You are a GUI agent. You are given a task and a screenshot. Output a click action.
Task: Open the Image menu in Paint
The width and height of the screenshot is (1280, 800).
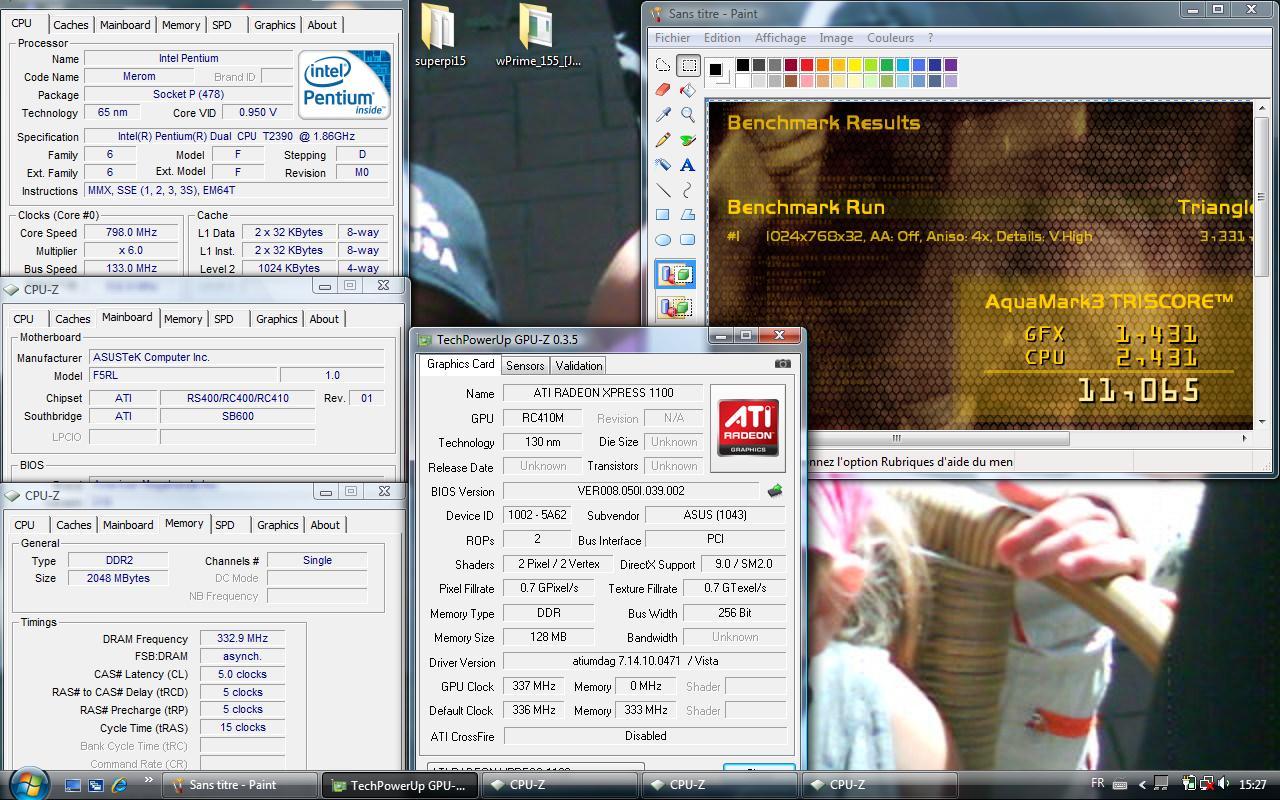[x=836, y=38]
